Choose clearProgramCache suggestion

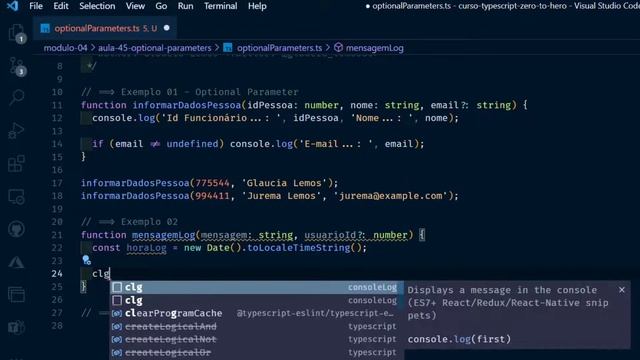tap(257, 313)
